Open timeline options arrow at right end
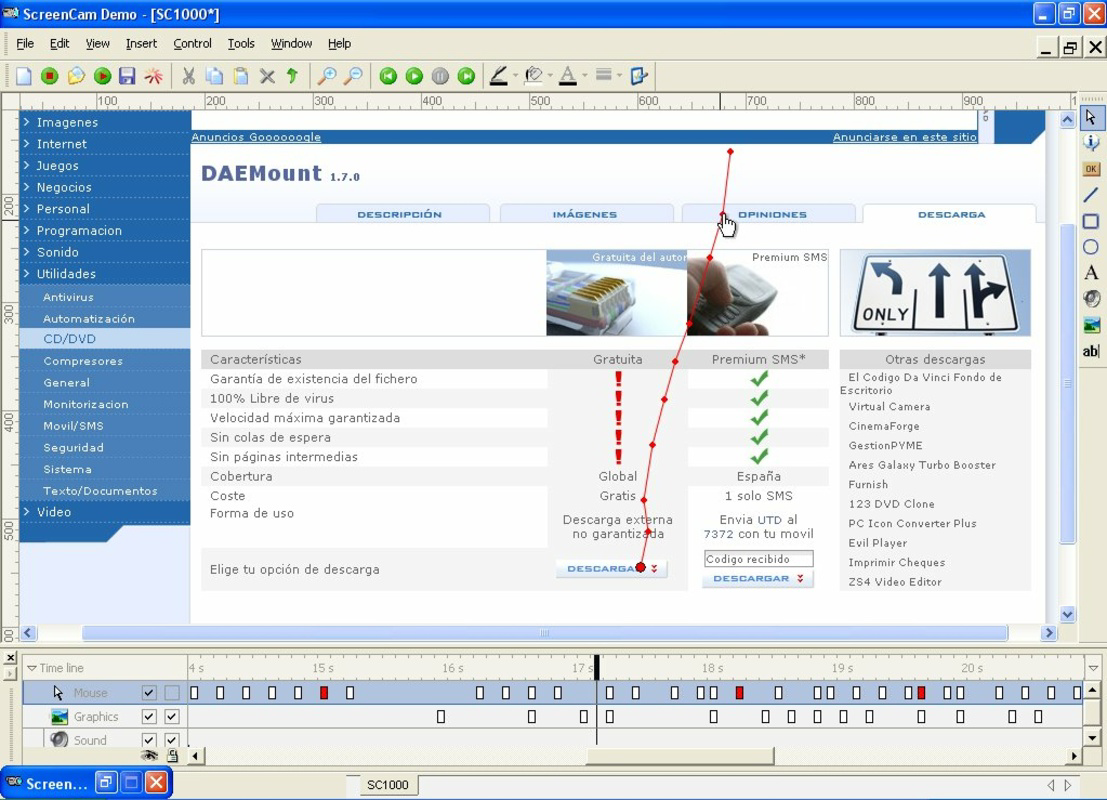 point(1094,668)
